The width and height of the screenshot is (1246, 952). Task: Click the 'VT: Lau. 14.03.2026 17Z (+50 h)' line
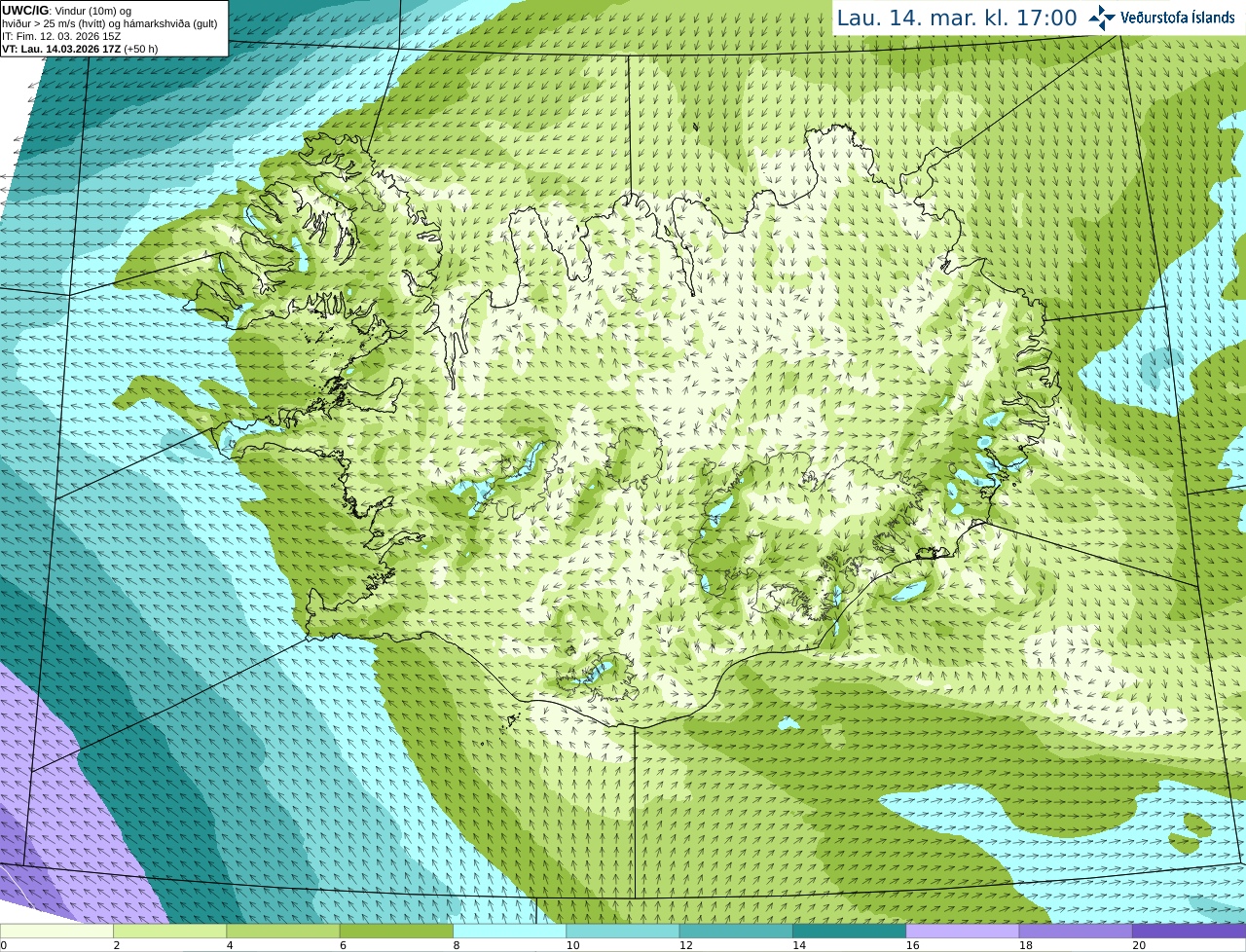pyautogui.click(x=80, y=49)
